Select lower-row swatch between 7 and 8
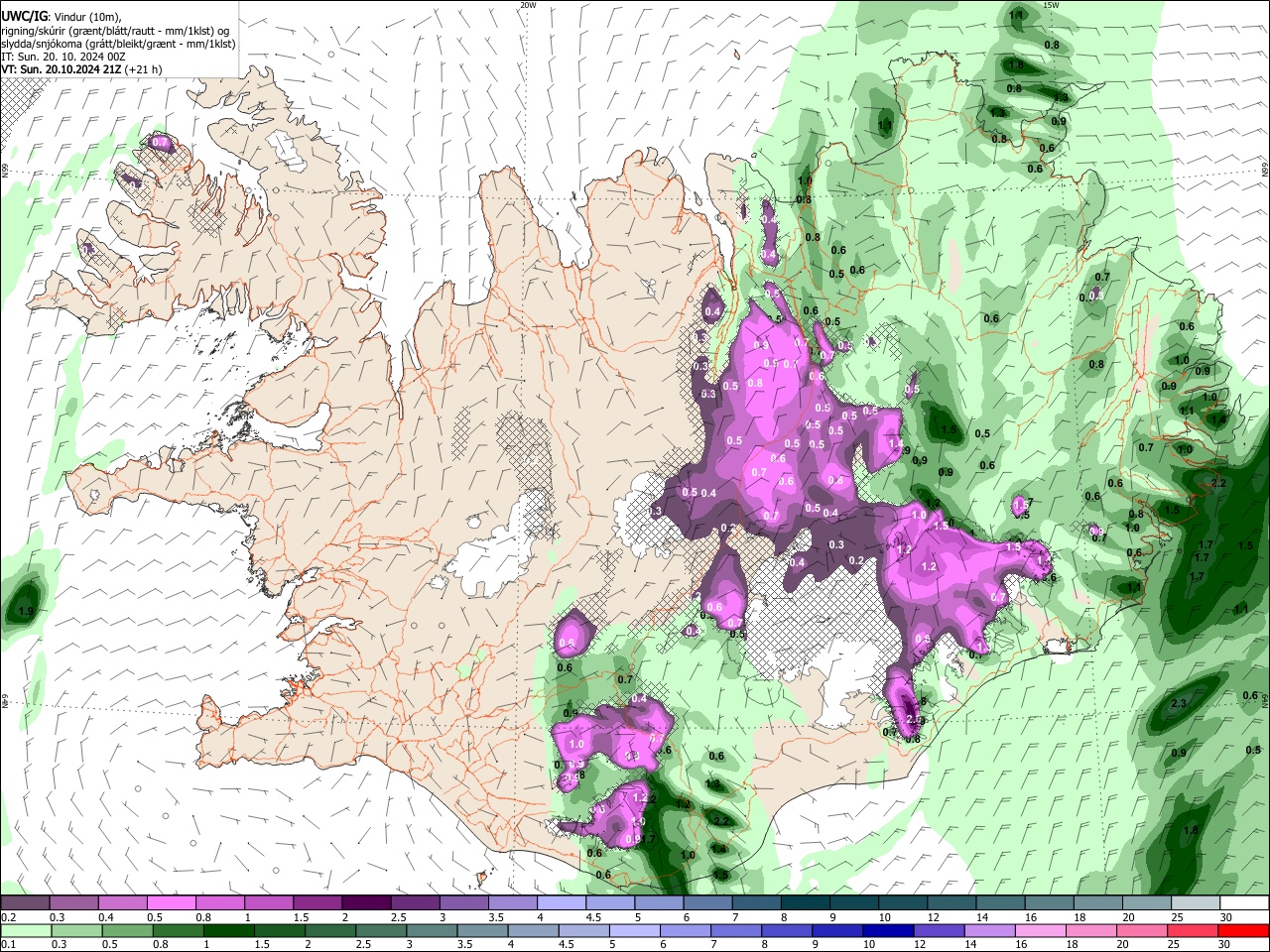 (735, 931)
